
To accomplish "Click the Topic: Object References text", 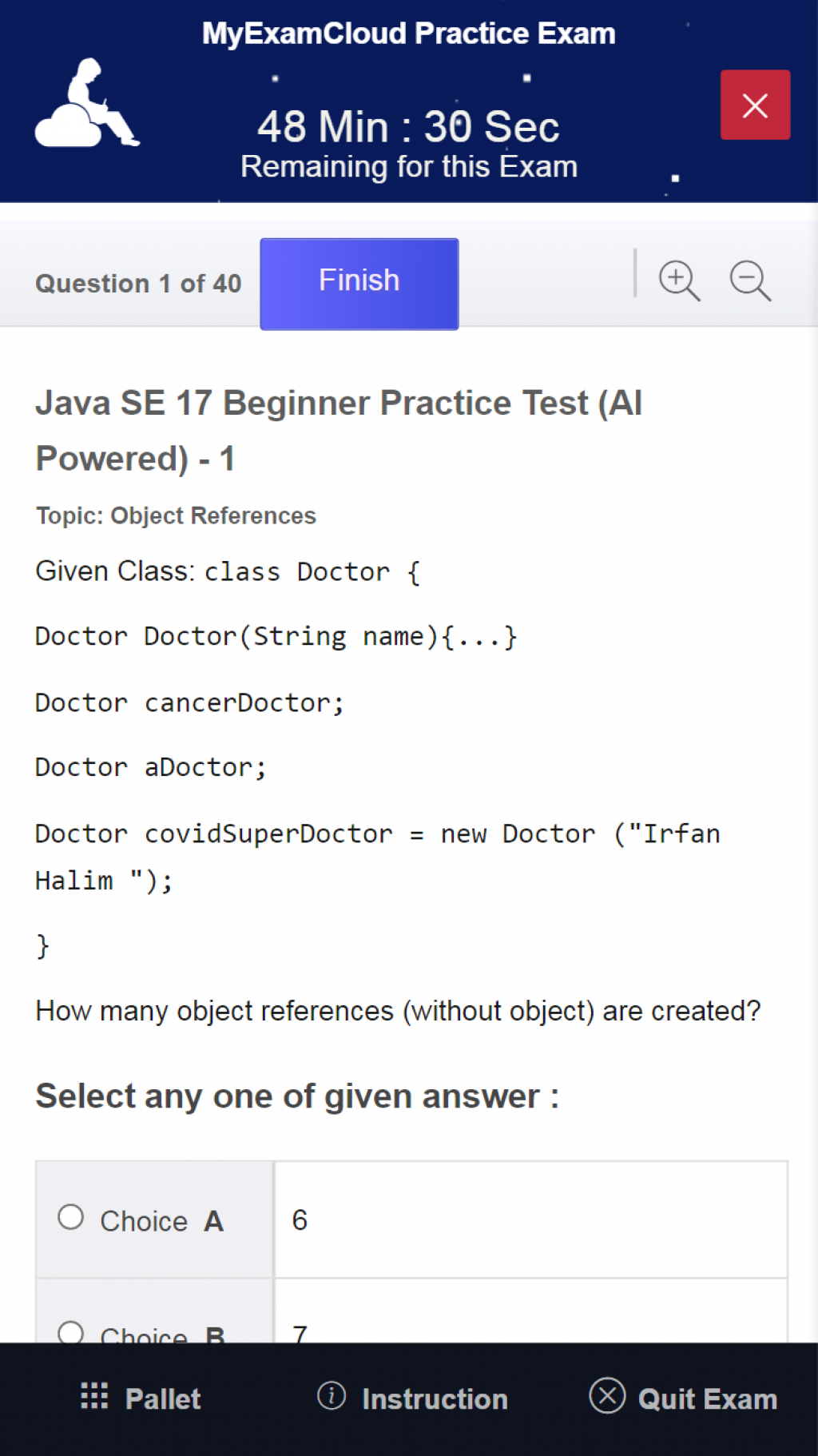I will click(176, 515).
